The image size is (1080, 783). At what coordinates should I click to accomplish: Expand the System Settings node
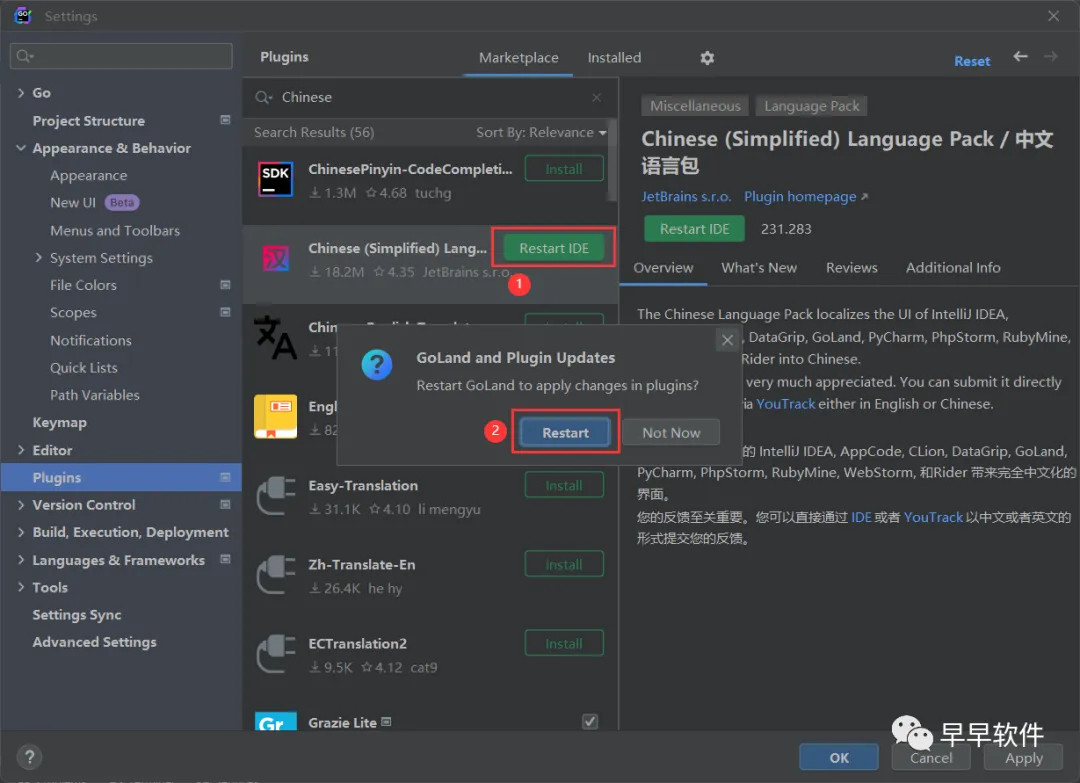pyautogui.click(x=39, y=258)
